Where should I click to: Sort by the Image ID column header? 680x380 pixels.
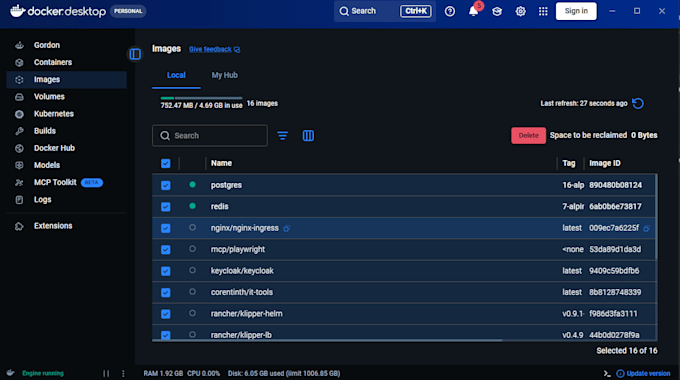tap(605, 163)
